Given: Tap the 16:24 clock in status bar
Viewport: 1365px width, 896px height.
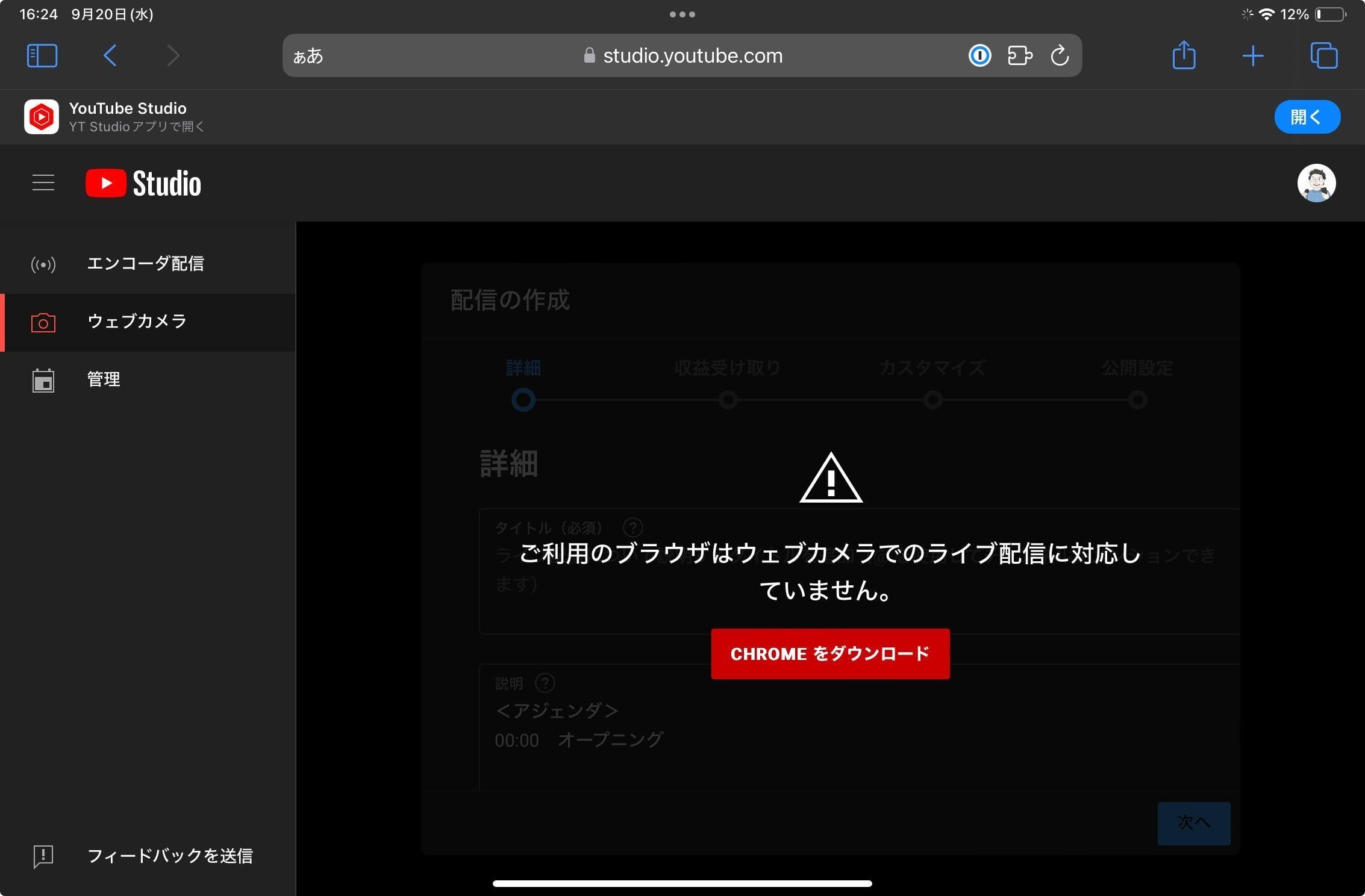Looking at the screenshot, I should click(x=39, y=14).
